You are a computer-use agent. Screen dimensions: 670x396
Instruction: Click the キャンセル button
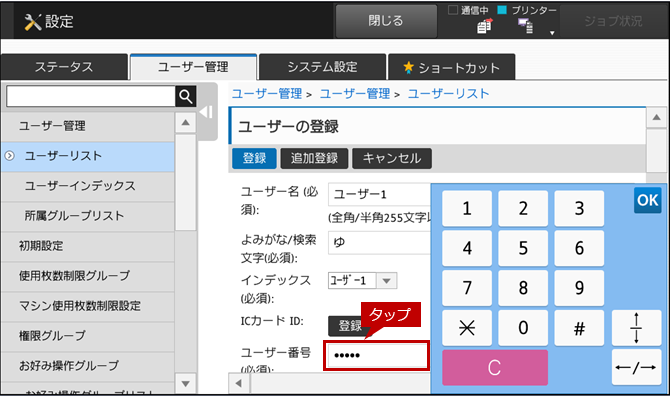pos(392,158)
